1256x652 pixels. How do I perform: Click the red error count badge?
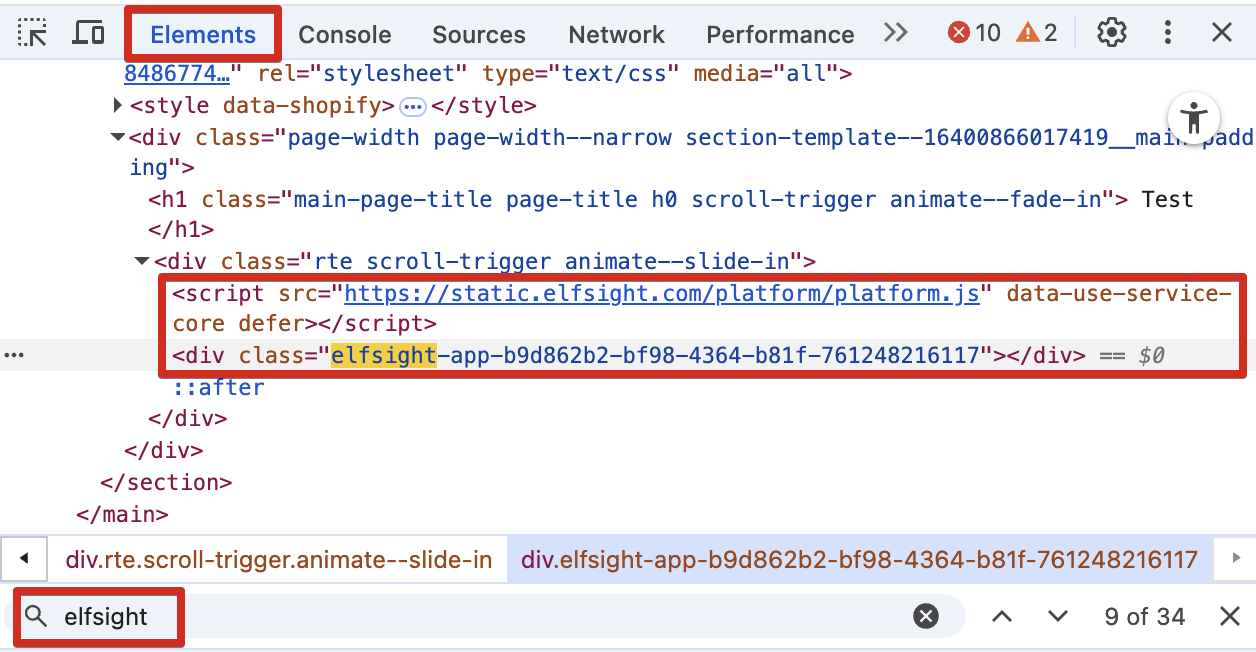pos(974,33)
